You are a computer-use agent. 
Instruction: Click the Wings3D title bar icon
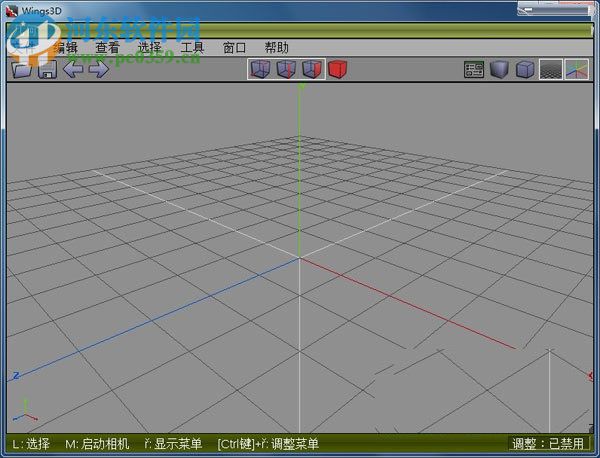tap(12, 11)
